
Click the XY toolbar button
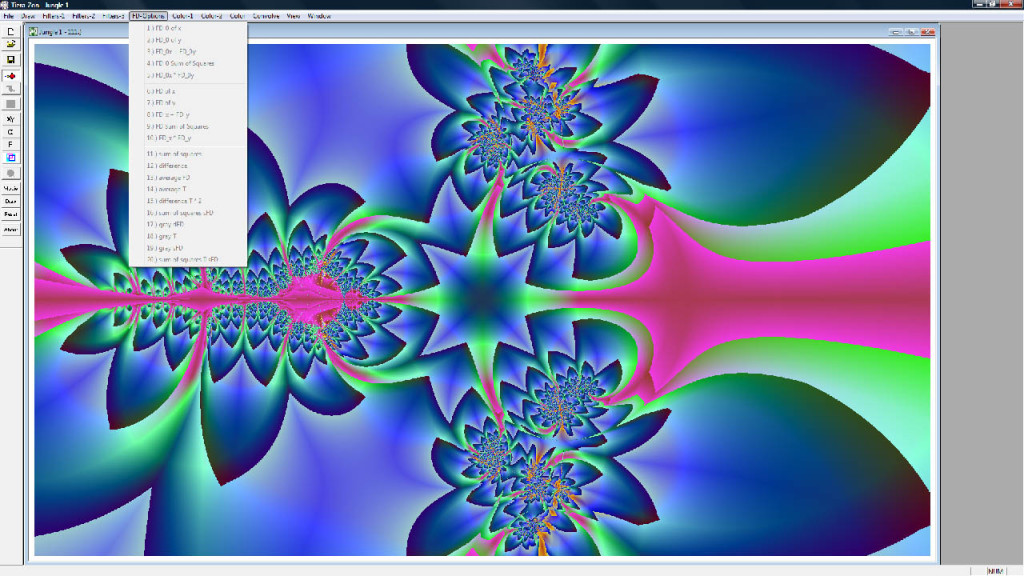point(11,118)
